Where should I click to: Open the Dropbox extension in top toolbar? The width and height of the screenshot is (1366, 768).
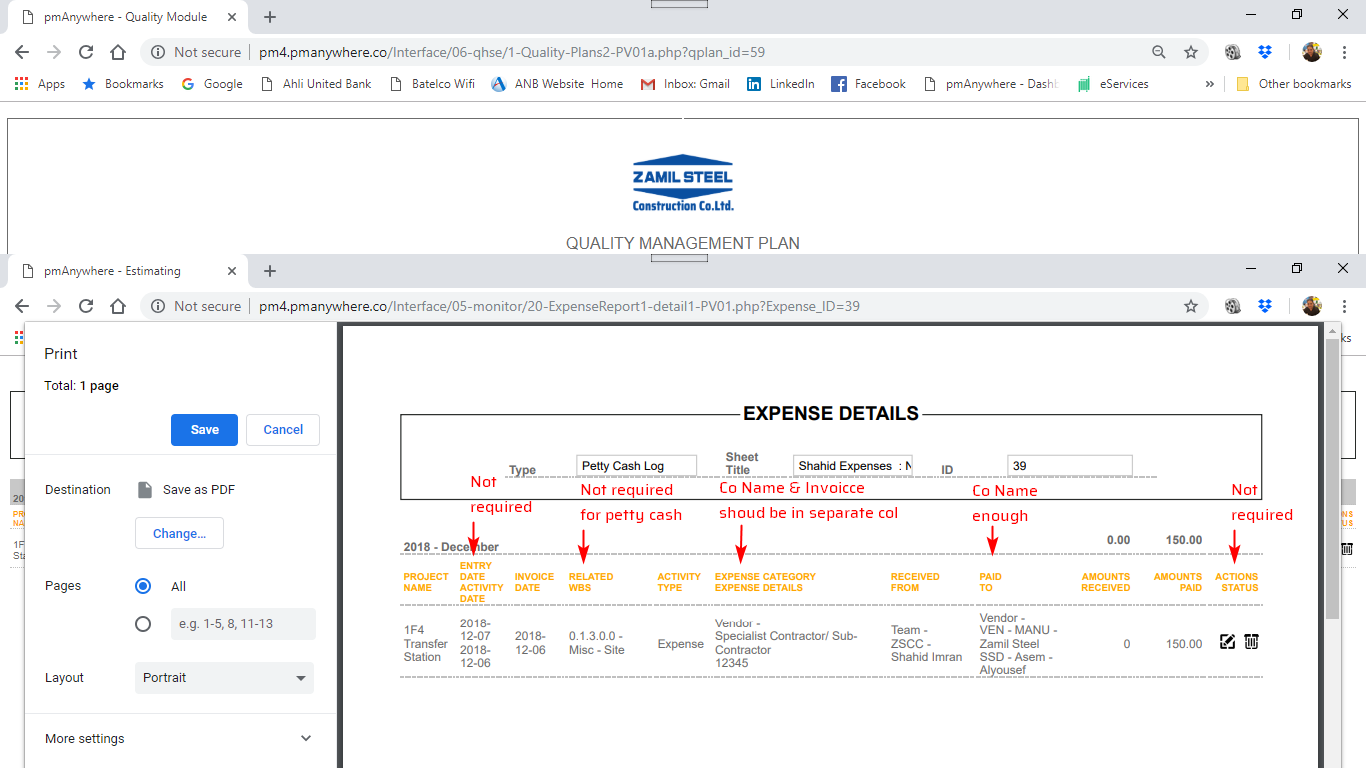tap(1264, 52)
